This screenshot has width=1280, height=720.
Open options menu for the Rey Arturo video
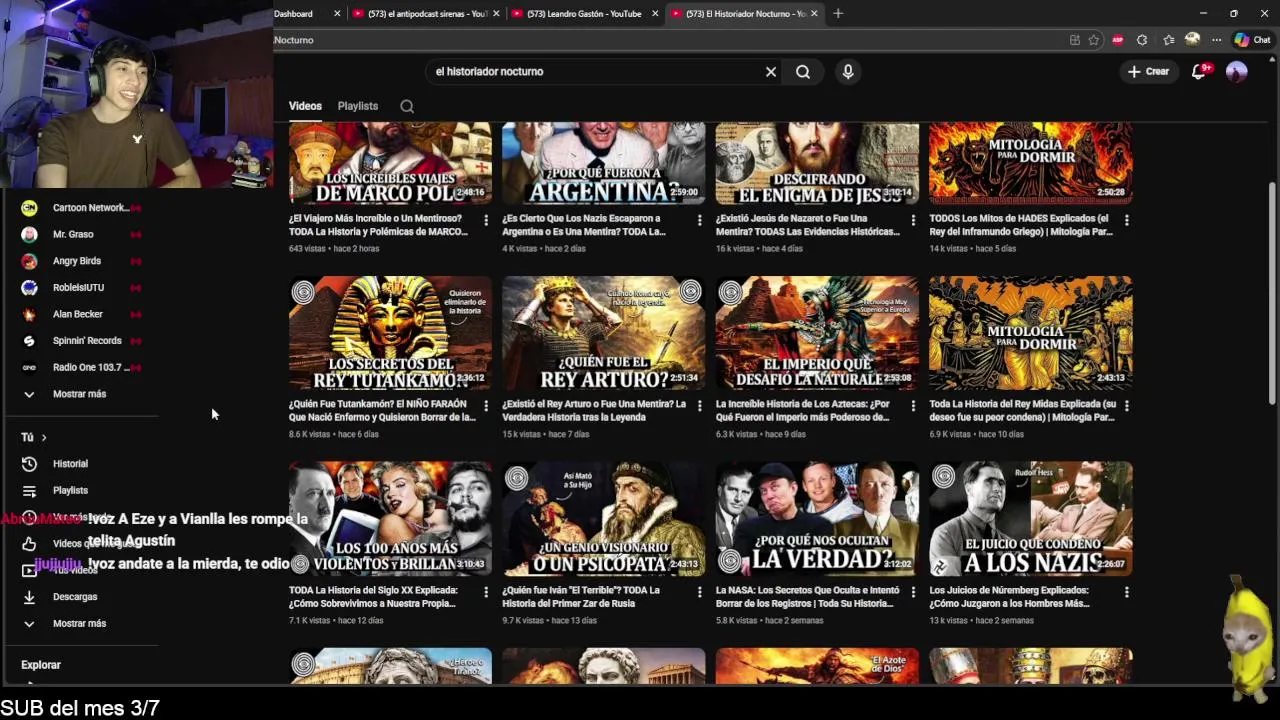[699, 406]
